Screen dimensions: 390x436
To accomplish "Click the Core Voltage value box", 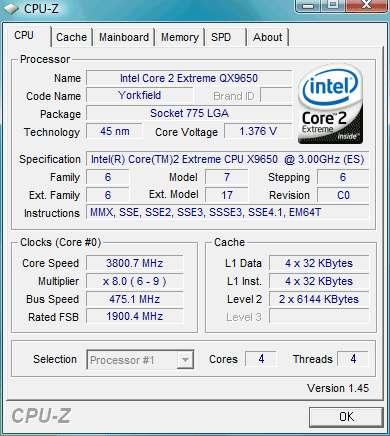I will coord(258,131).
